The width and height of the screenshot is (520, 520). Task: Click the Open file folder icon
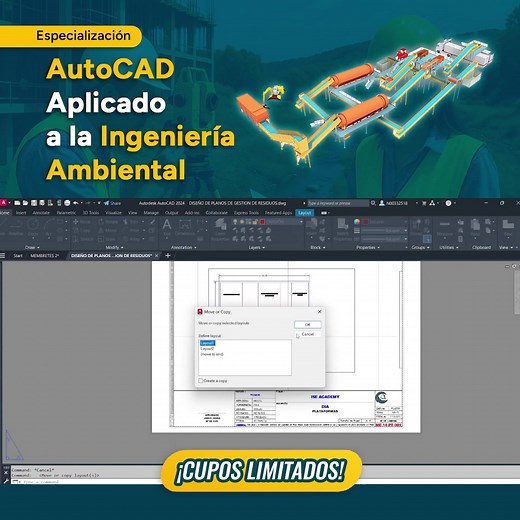tap(25, 203)
